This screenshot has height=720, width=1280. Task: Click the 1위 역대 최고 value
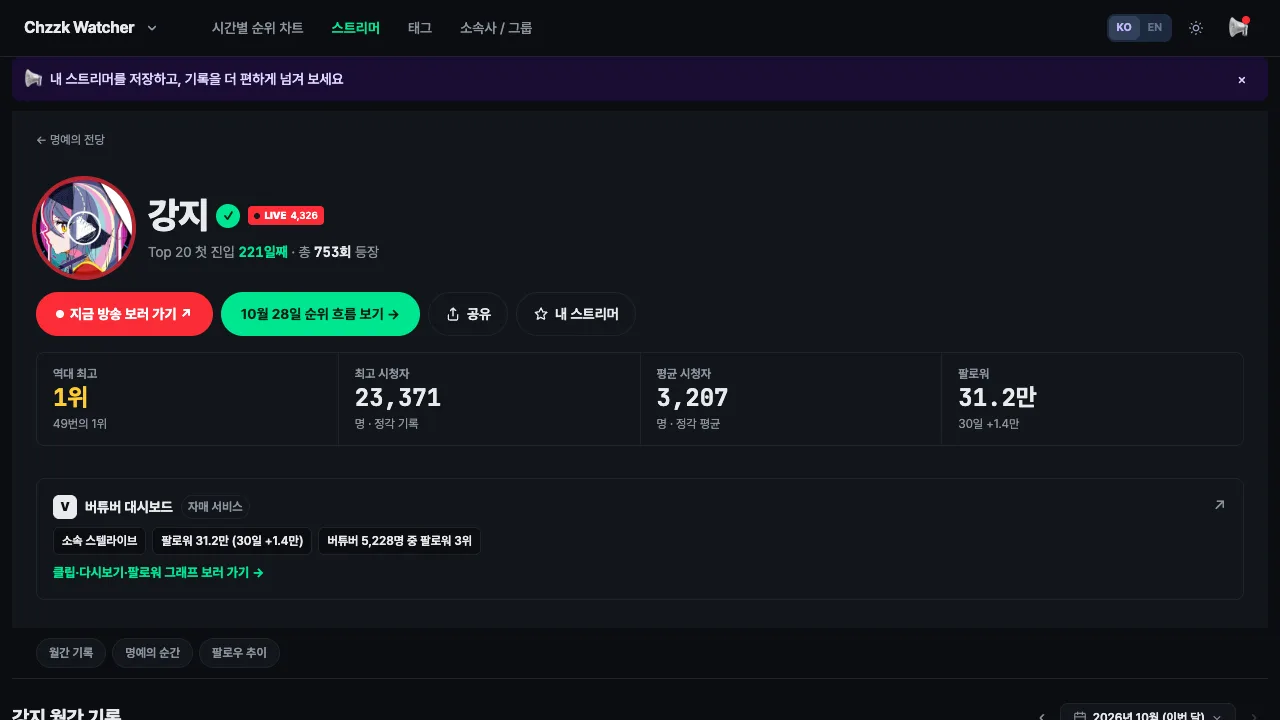tap(70, 398)
